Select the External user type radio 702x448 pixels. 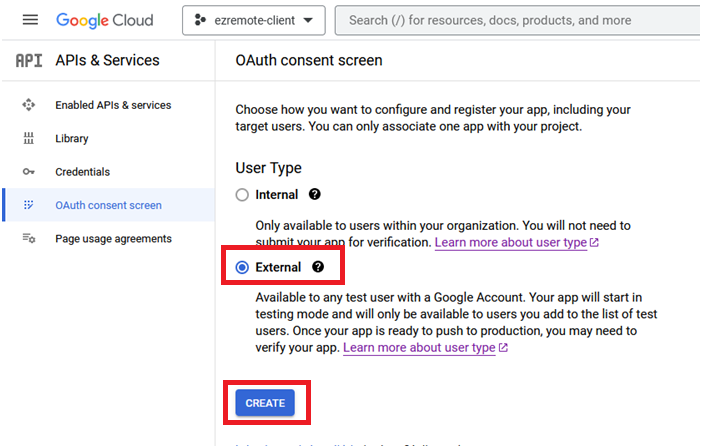[242, 268]
